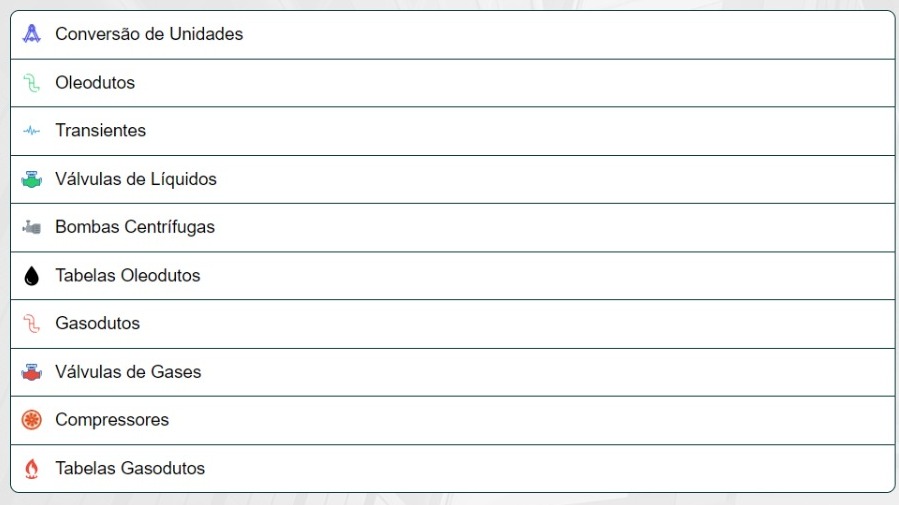The image size is (899, 505).
Task: Open Bombas Centrífugas calculations
Action: click(452, 227)
